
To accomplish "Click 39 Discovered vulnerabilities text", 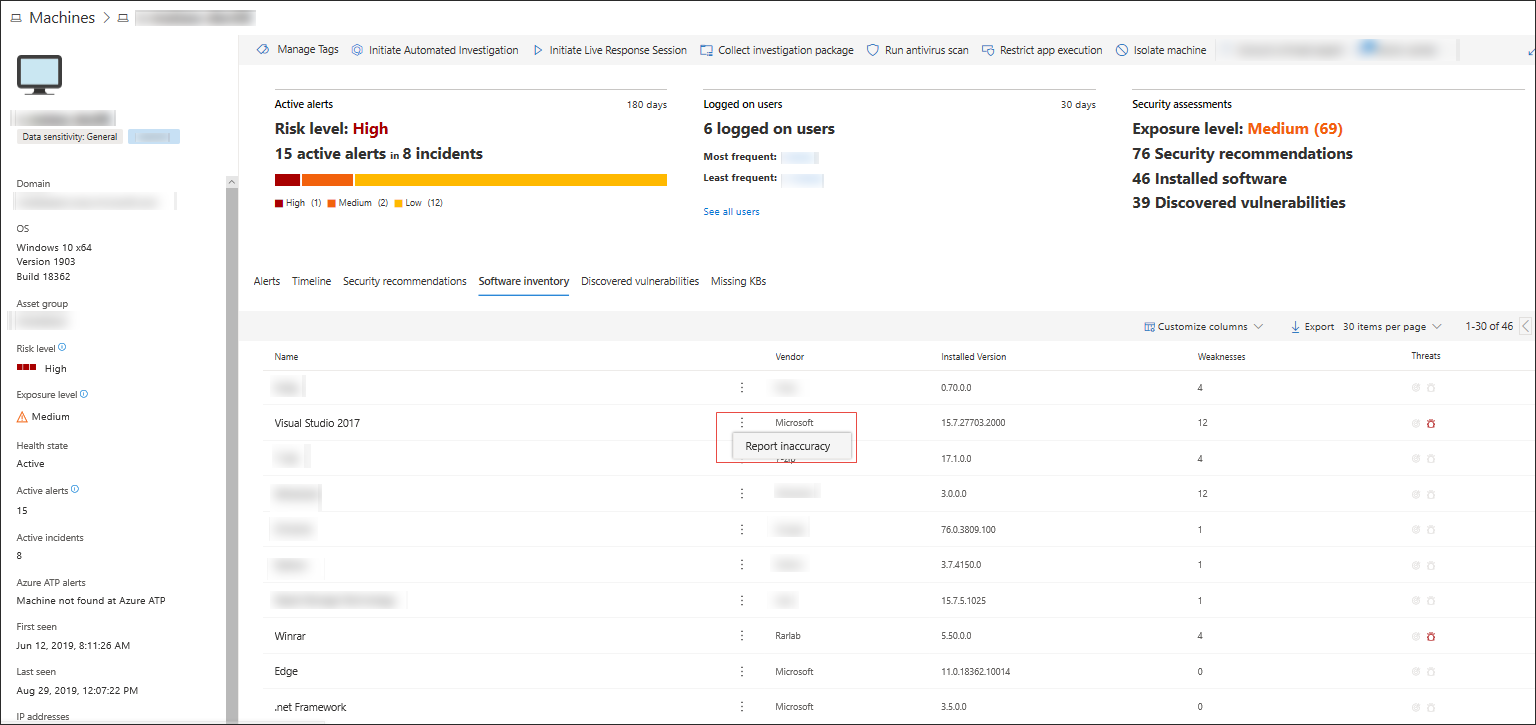I will 1239,203.
